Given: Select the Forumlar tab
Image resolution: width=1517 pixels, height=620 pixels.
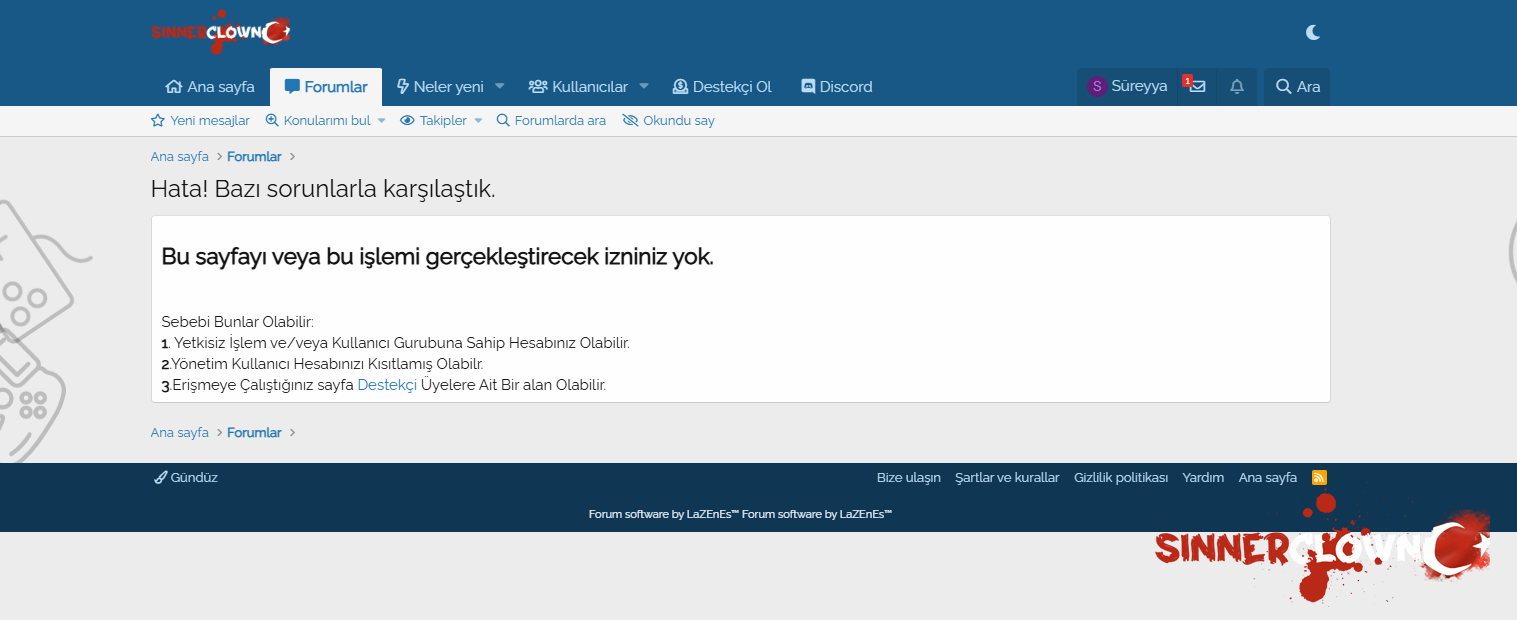Looking at the screenshot, I should click(326, 87).
